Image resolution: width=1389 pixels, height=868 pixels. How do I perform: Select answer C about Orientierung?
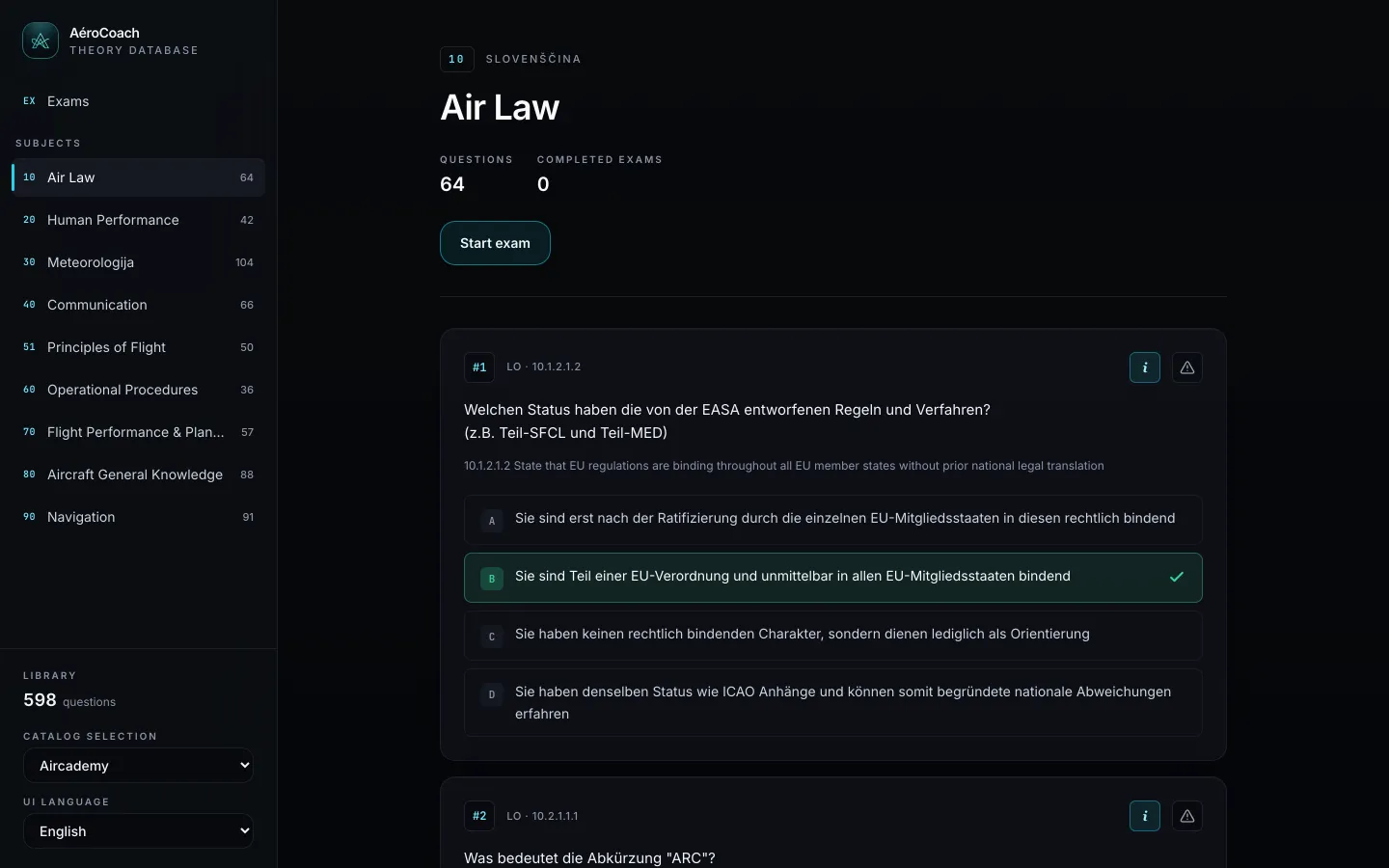pyautogui.click(x=833, y=635)
